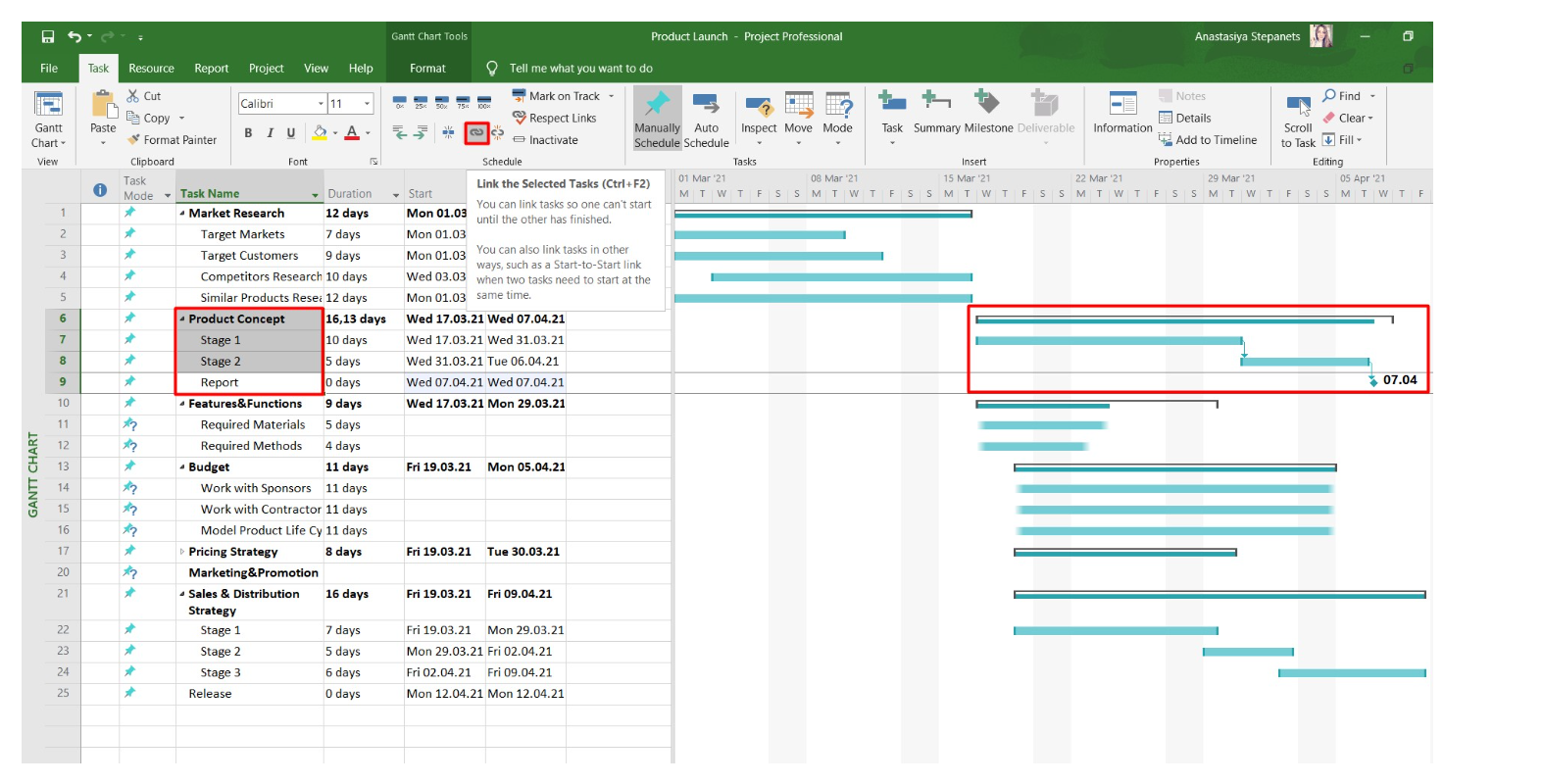Click the Split Task icon
The height and width of the screenshot is (784, 1544).
[x=448, y=132]
